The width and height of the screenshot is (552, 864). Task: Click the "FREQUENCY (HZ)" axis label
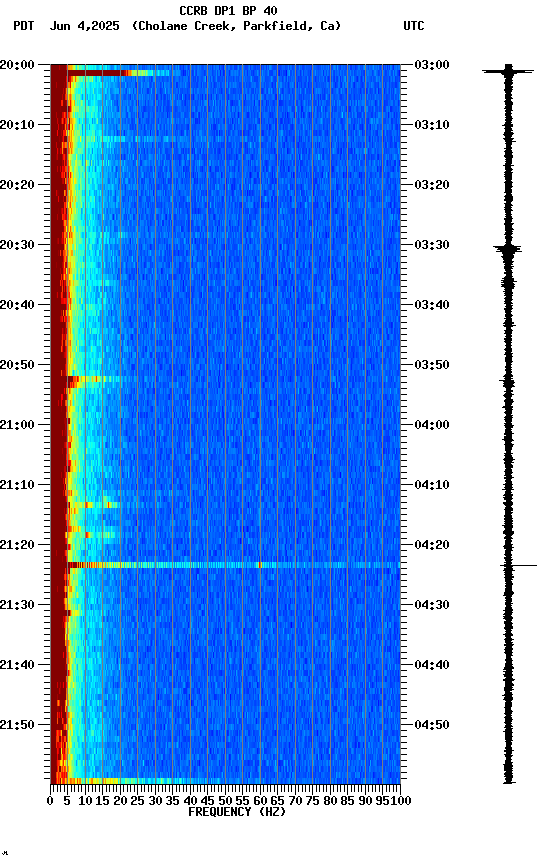(x=237, y=813)
